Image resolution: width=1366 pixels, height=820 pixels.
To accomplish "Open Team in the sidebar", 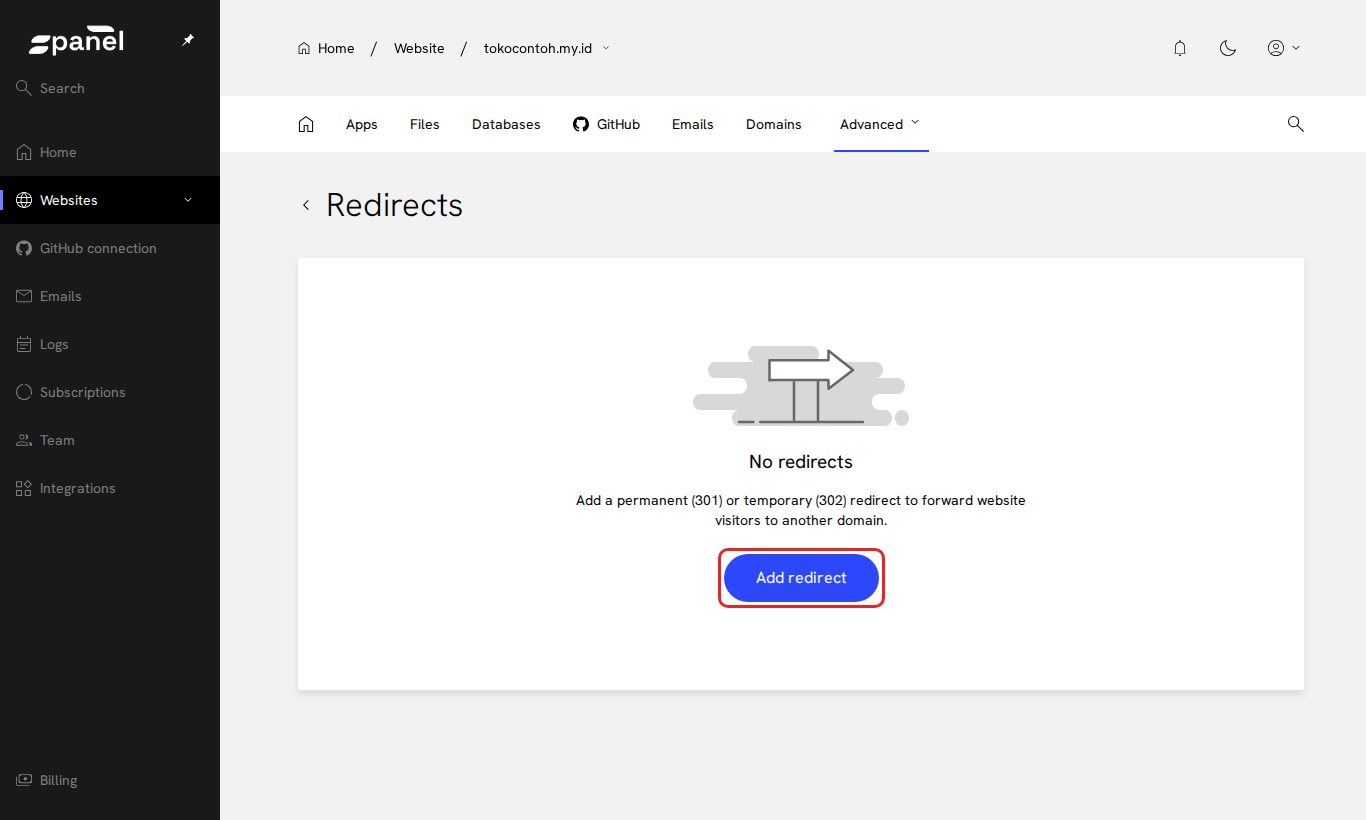I will click(110, 440).
